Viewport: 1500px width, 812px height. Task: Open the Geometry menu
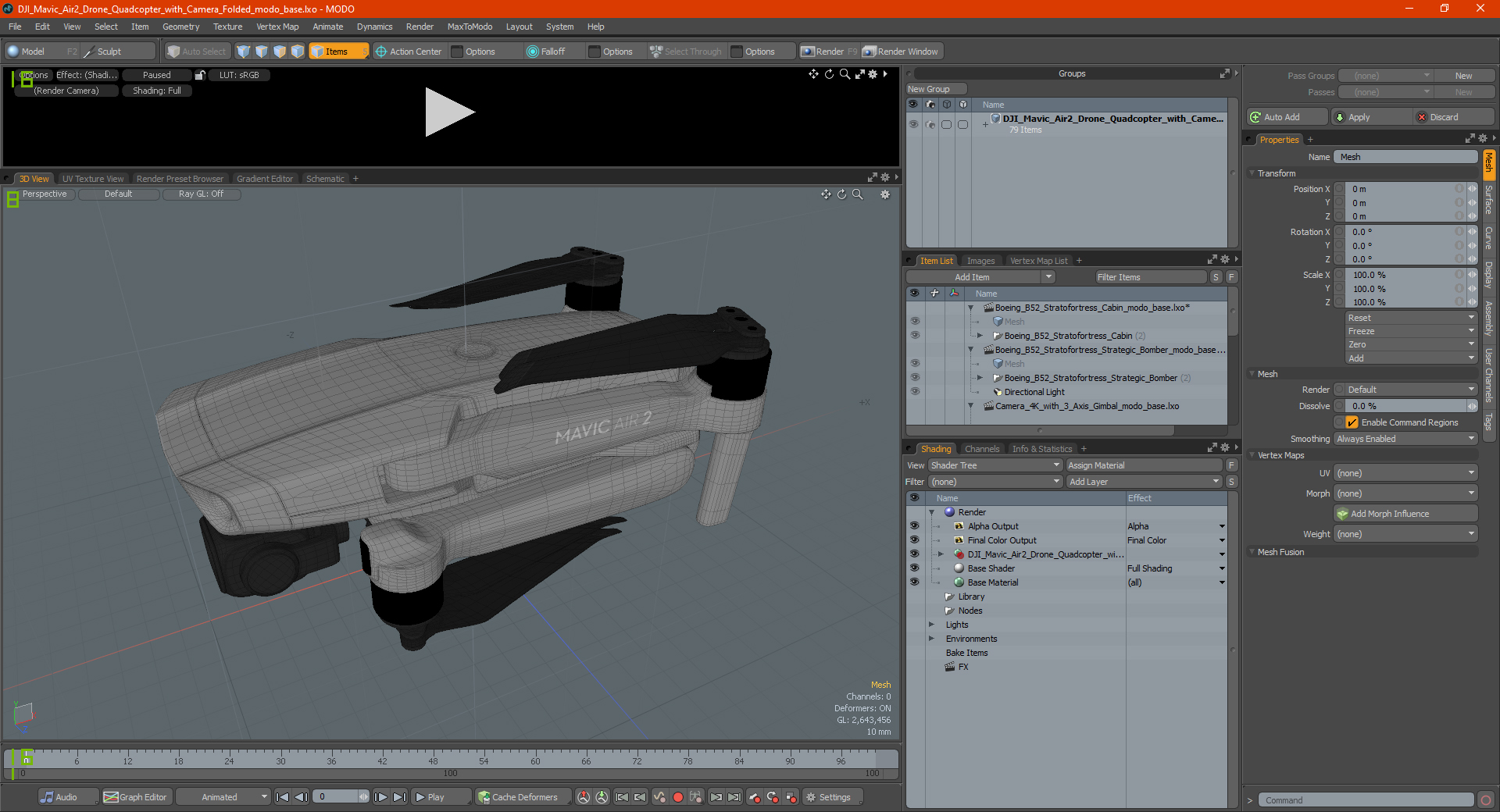180,27
